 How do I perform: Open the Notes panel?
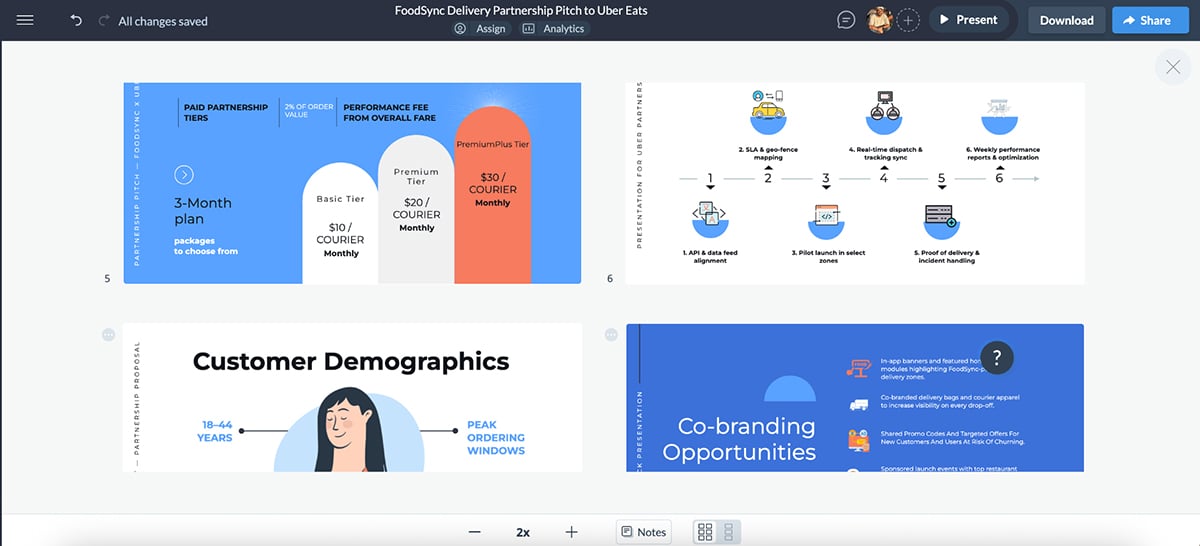coord(643,532)
